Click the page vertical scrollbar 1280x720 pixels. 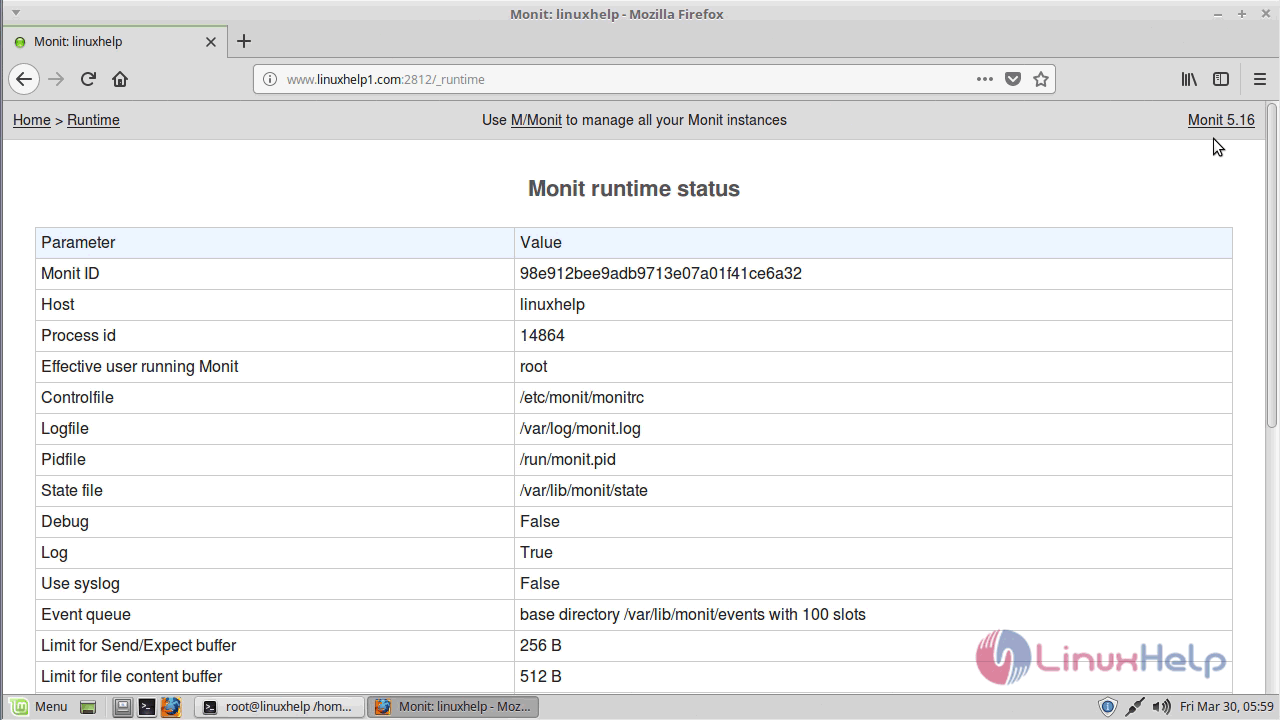[x=1272, y=266]
